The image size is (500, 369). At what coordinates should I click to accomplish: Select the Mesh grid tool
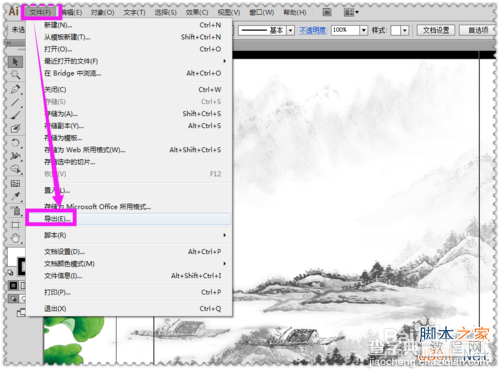[x=15, y=184]
